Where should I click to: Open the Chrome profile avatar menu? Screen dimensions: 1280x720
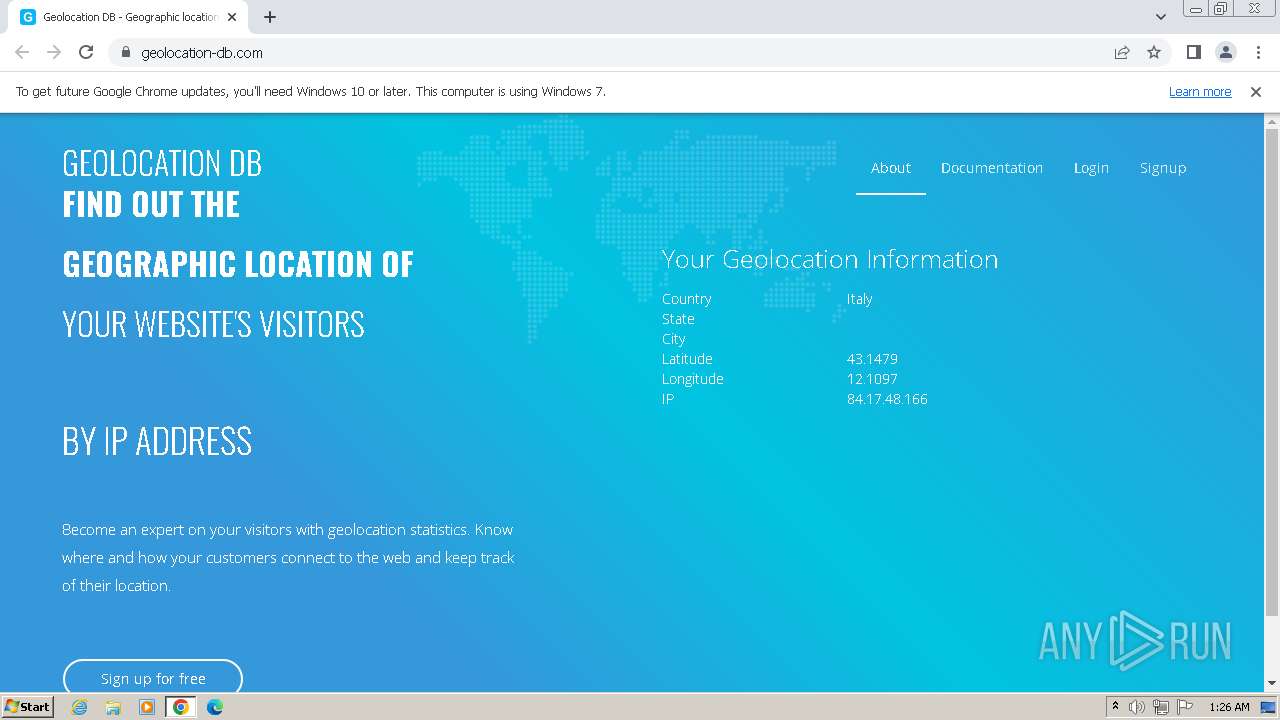[1225, 52]
